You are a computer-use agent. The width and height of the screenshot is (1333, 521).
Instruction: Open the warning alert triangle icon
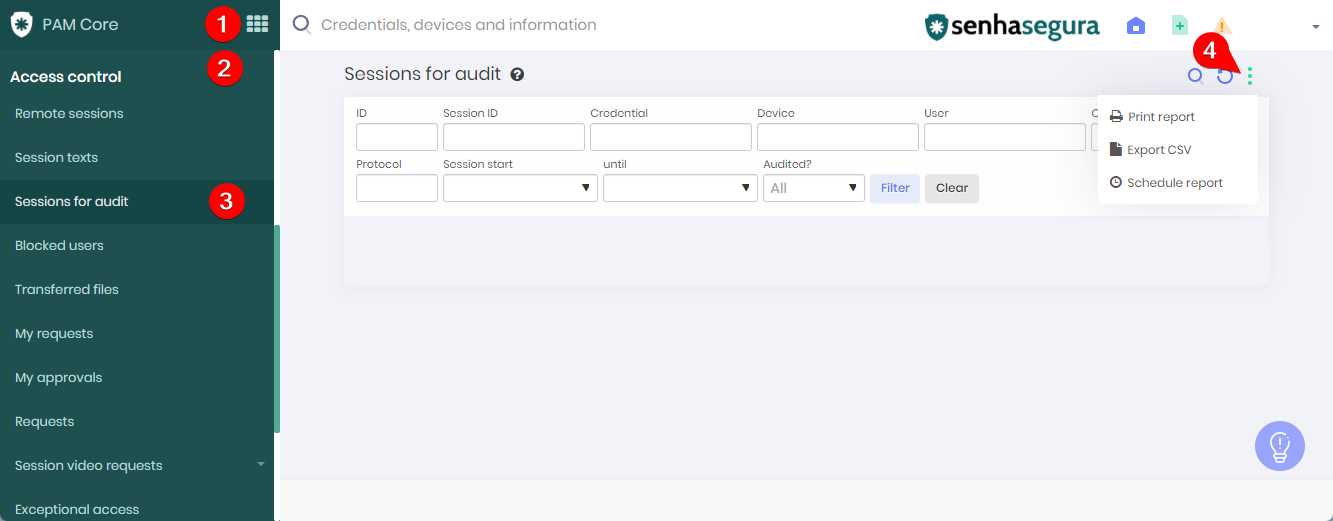point(1222,27)
